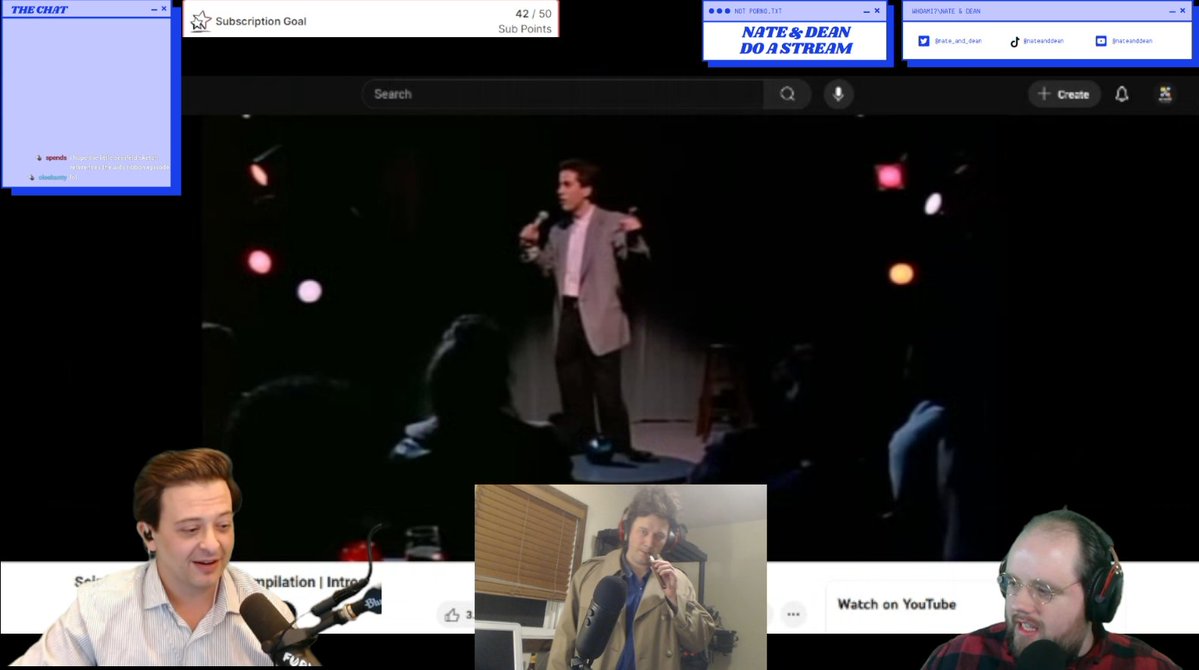Click the @nate_and_dean Twitter handle

tap(957, 41)
